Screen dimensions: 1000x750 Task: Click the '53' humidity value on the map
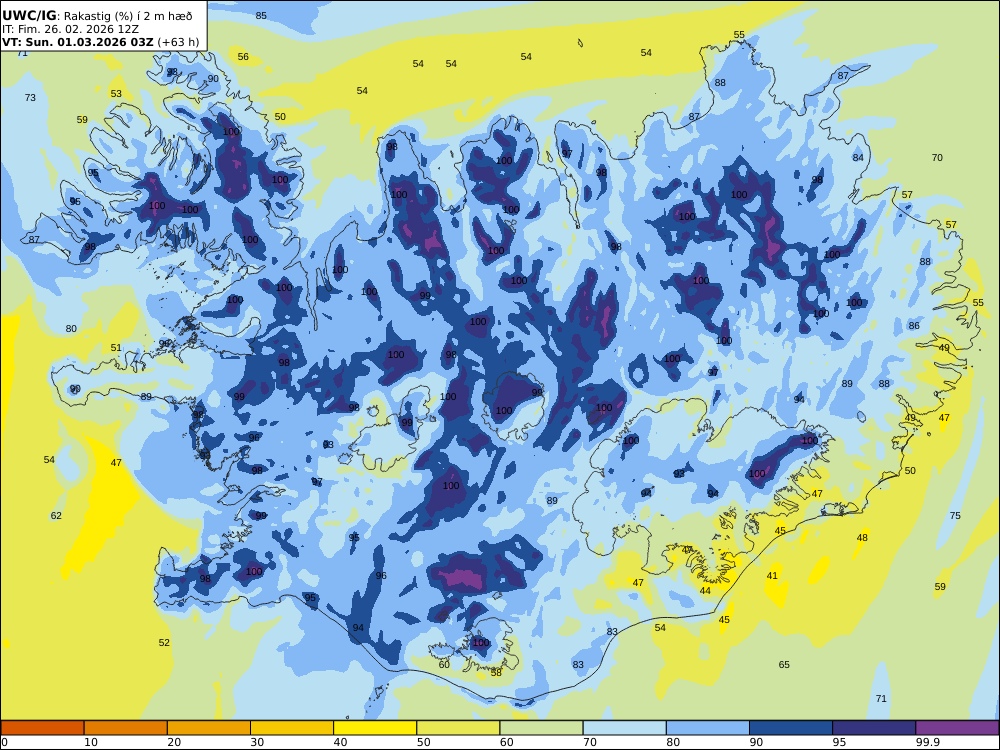[x=115, y=94]
